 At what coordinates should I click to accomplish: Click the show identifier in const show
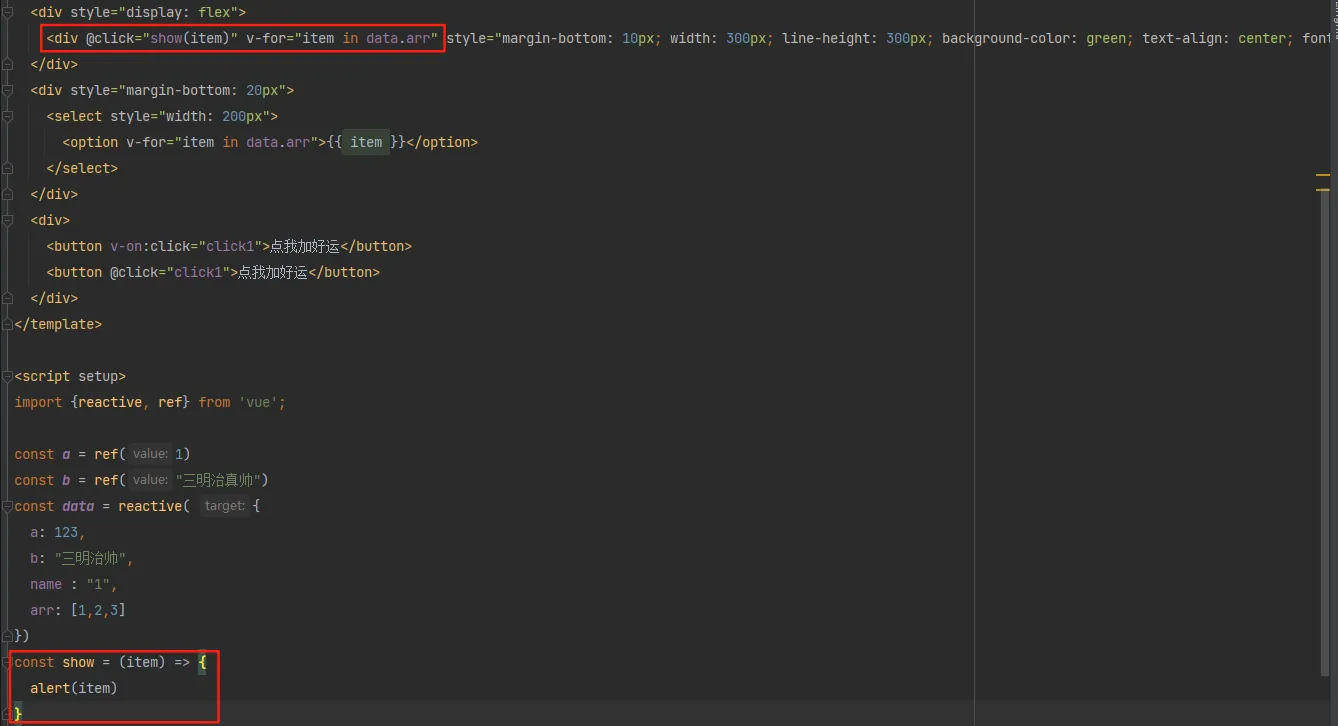[x=78, y=662]
